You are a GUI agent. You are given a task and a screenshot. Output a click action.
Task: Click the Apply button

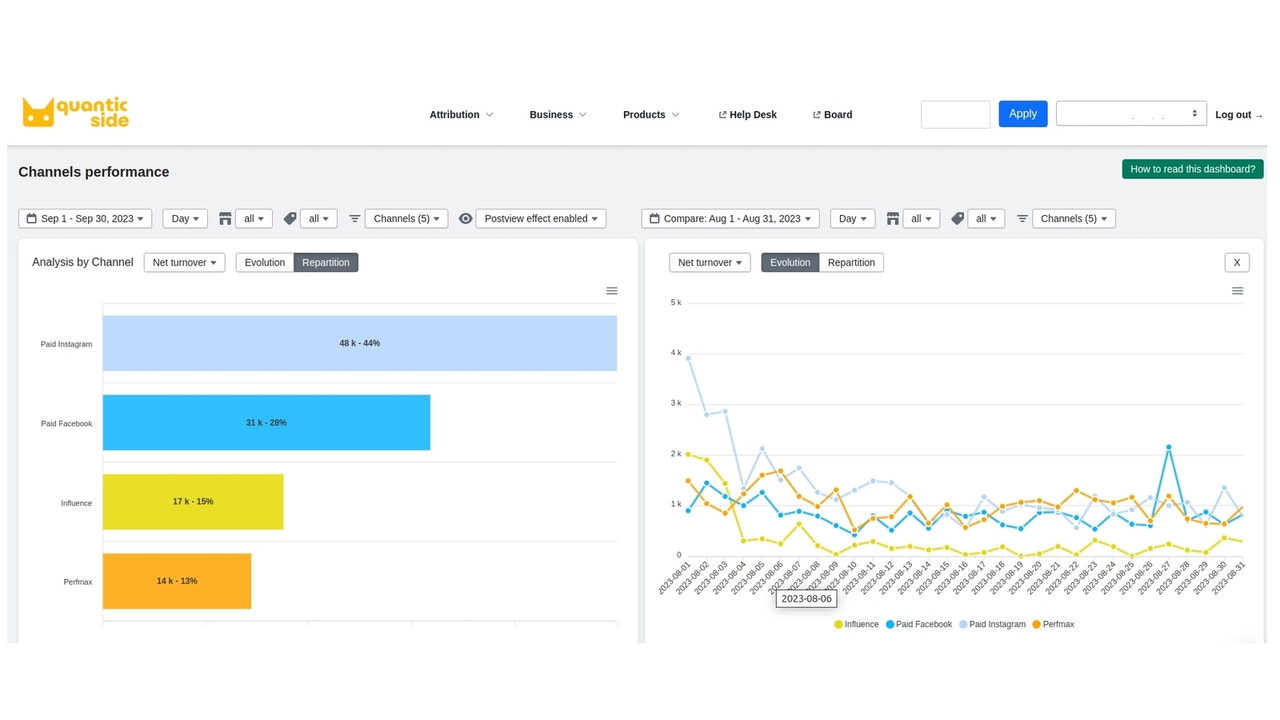(x=1022, y=113)
